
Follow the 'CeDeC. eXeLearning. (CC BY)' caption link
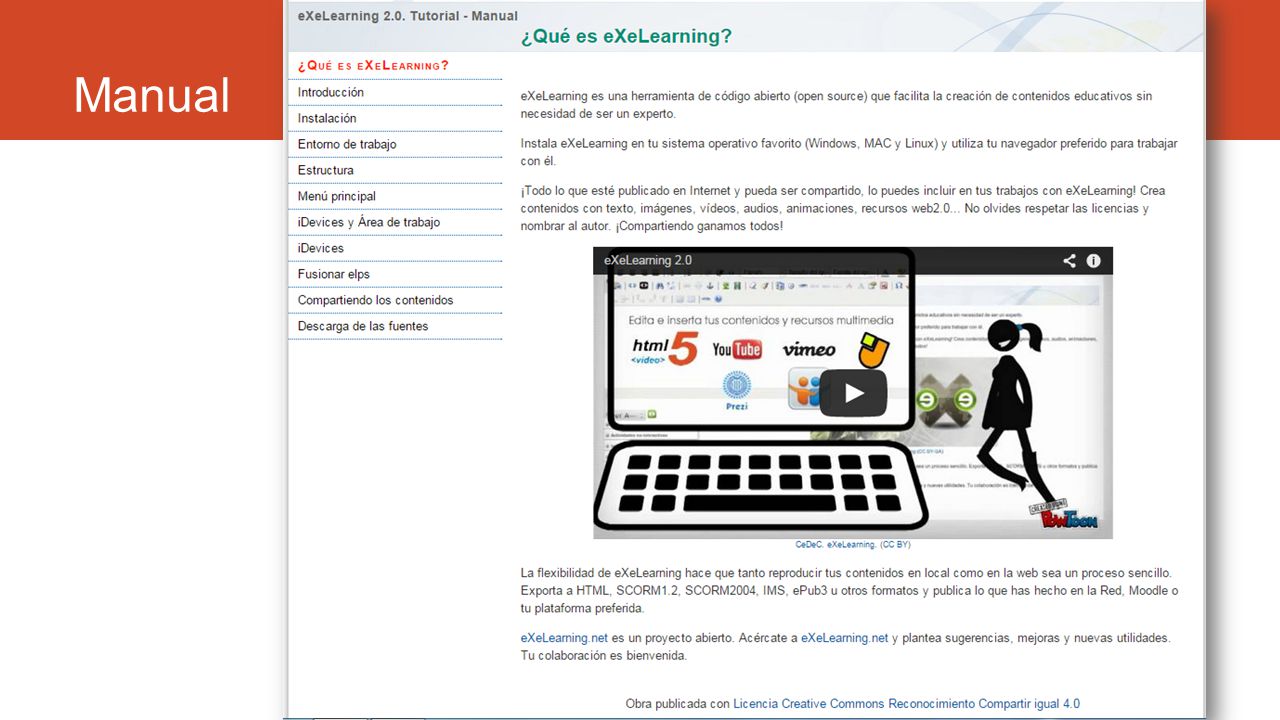[x=853, y=545]
